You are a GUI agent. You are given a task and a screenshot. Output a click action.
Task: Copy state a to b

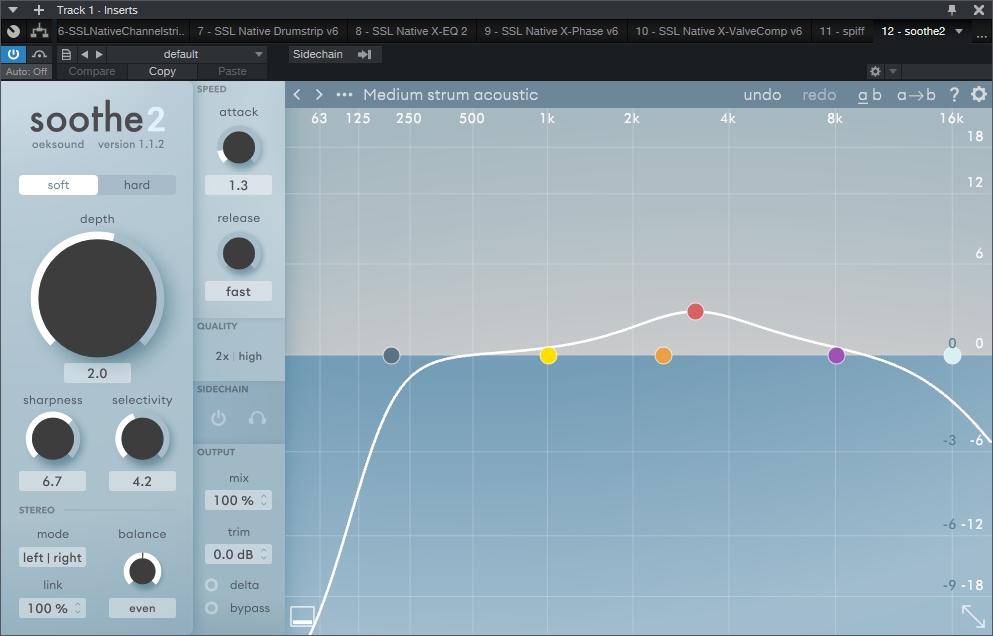916,95
